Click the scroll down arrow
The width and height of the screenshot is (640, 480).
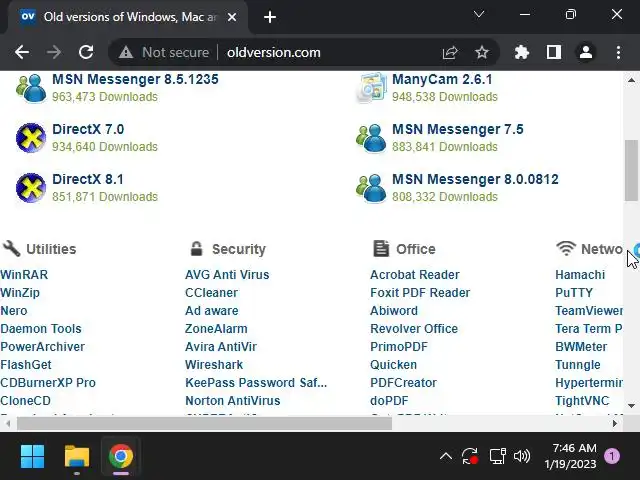click(x=631, y=406)
